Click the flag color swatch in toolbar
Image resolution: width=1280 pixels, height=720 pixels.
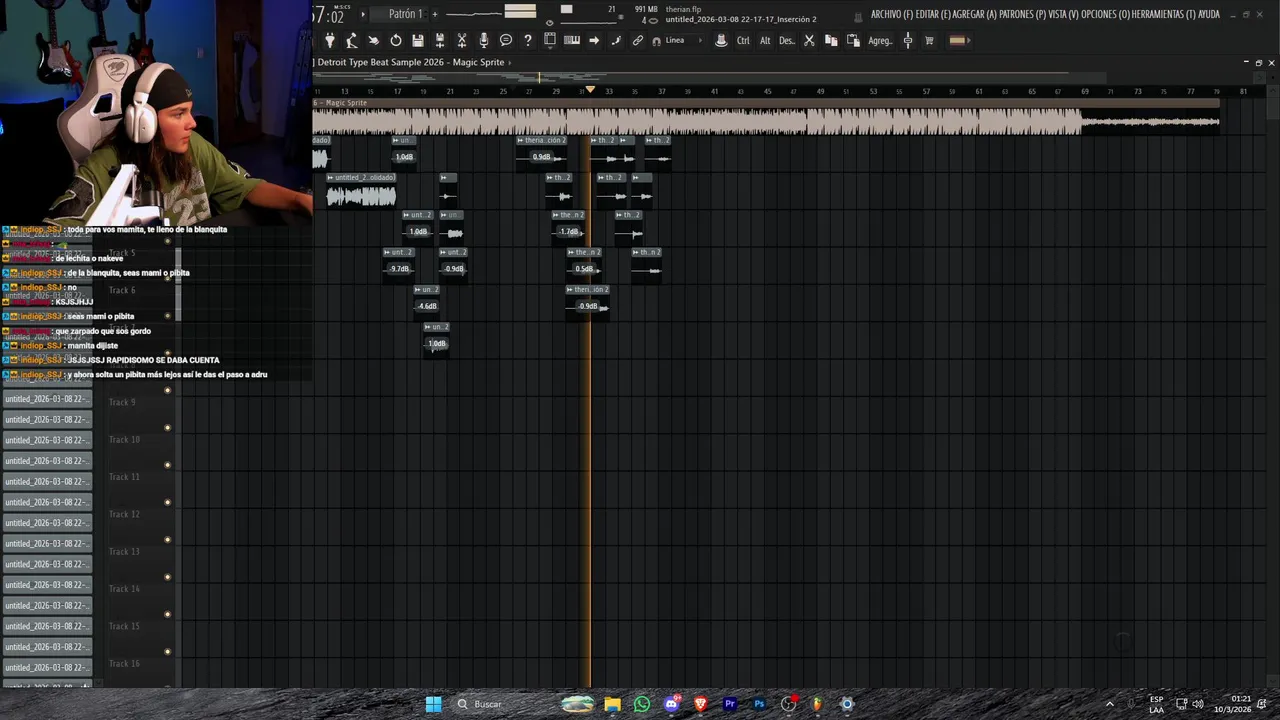tap(957, 40)
